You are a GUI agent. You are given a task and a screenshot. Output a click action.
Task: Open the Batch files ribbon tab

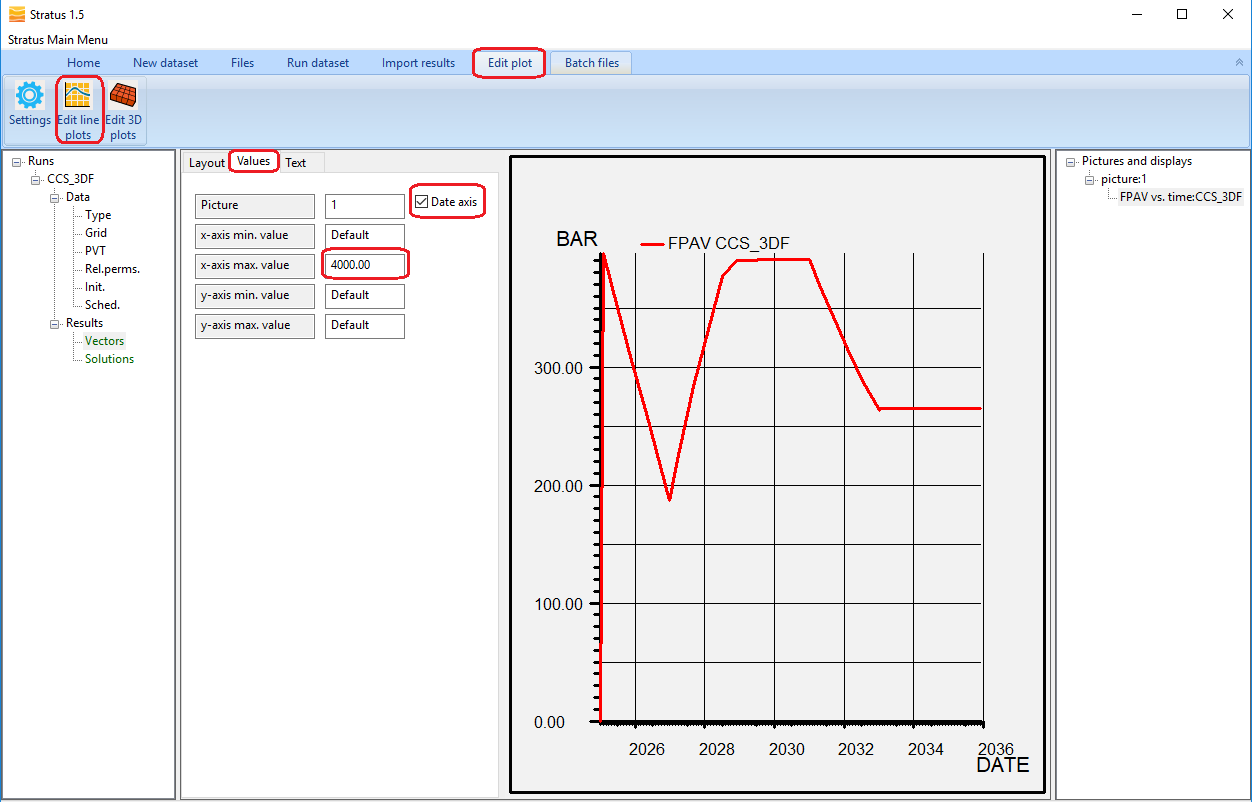pos(592,63)
